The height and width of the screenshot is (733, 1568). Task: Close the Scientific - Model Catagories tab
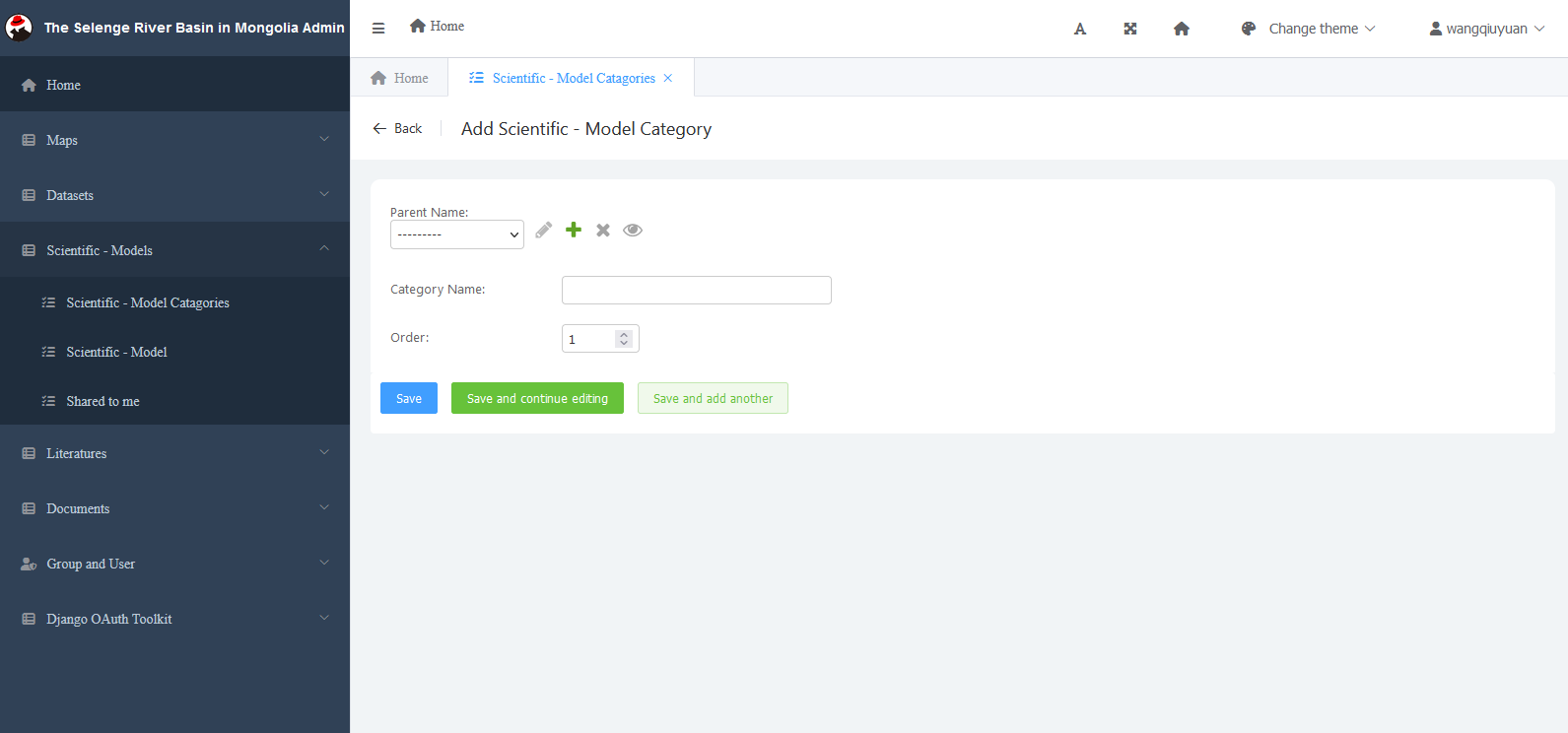[x=668, y=78]
